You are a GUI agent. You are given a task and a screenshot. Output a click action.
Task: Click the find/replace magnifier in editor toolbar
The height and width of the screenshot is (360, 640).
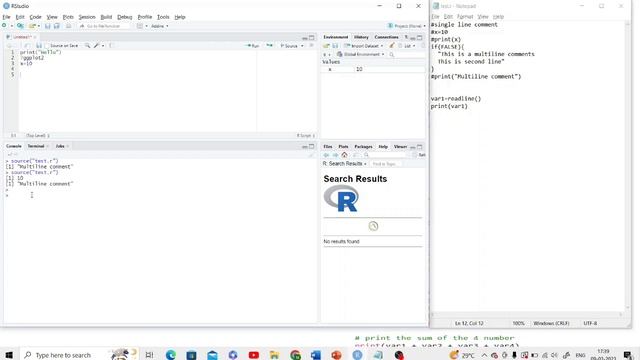(x=87, y=46)
